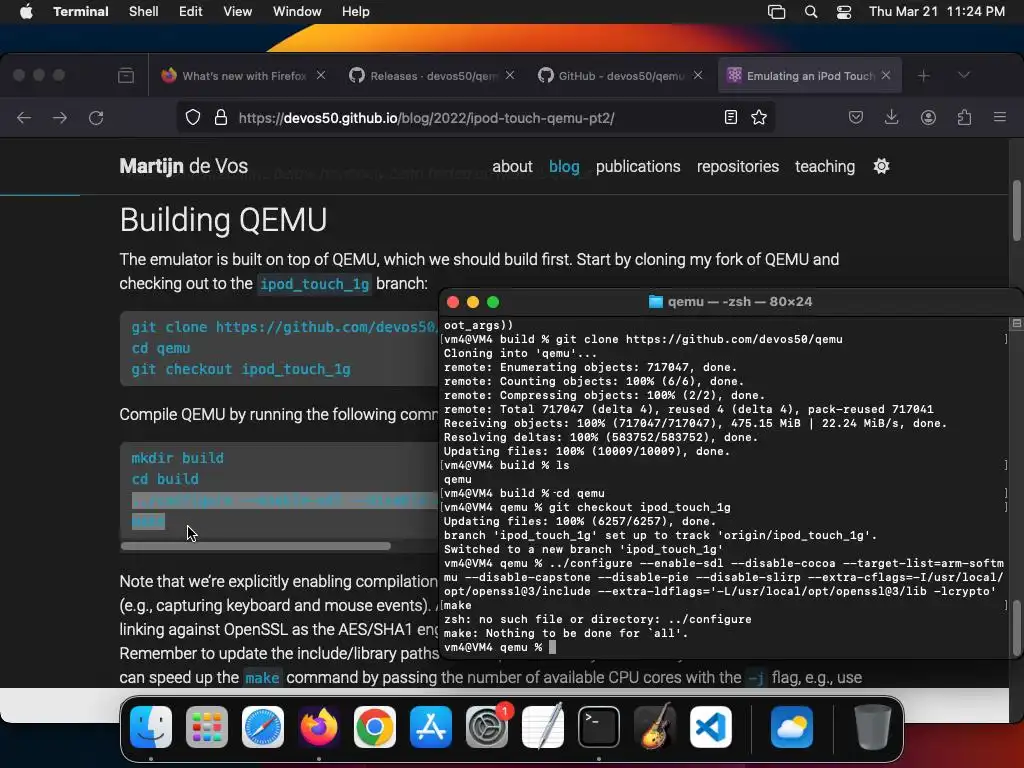Open the Edit menu in menu bar
The height and width of the screenshot is (768, 1024).
pos(190,12)
